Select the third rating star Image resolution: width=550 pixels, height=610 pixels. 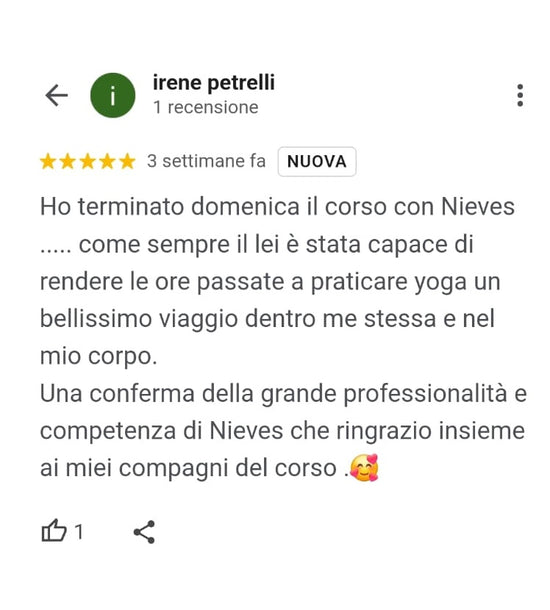click(88, 161)
